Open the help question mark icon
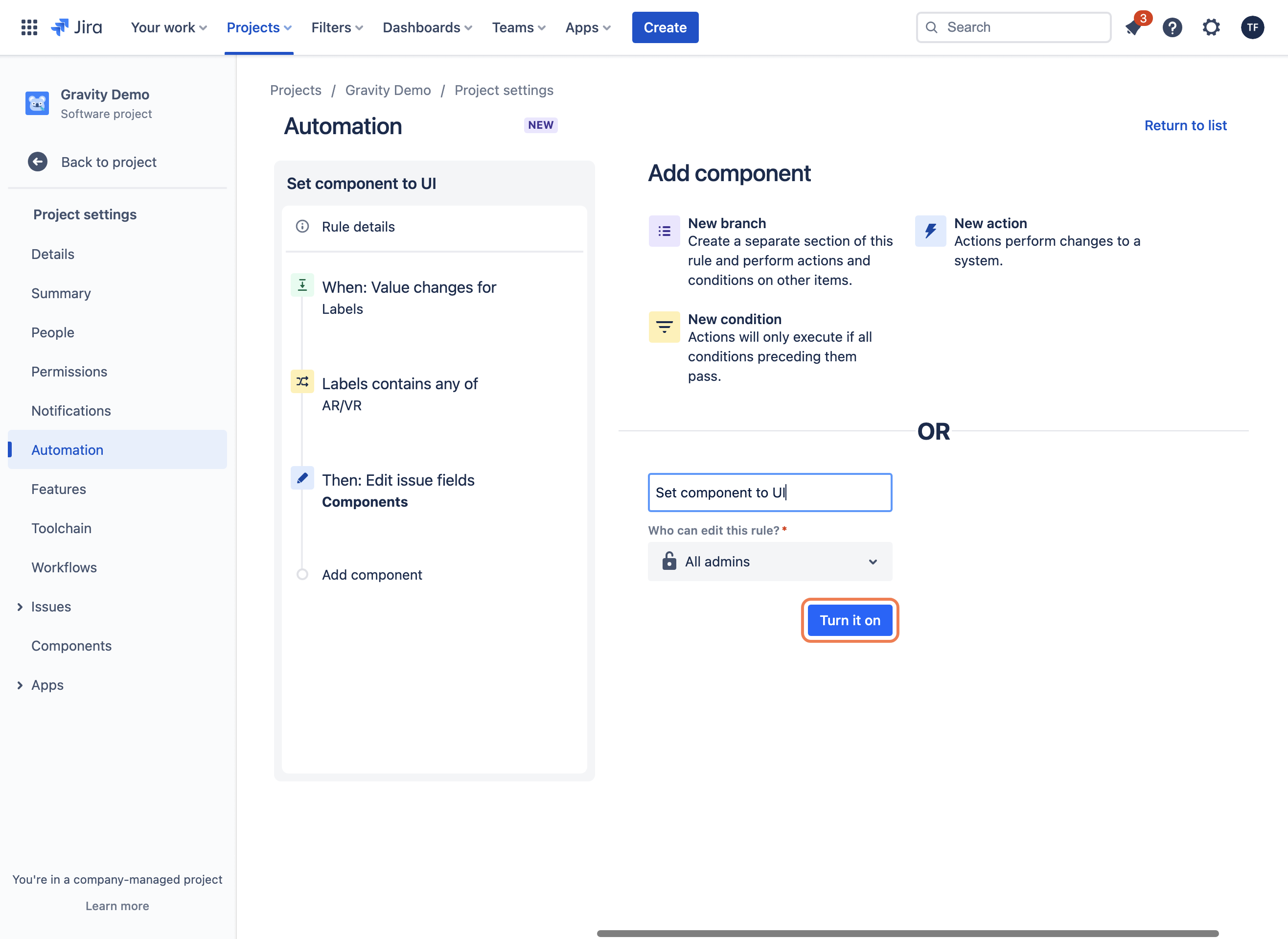1288x939 pixels. coord(1172,27)
